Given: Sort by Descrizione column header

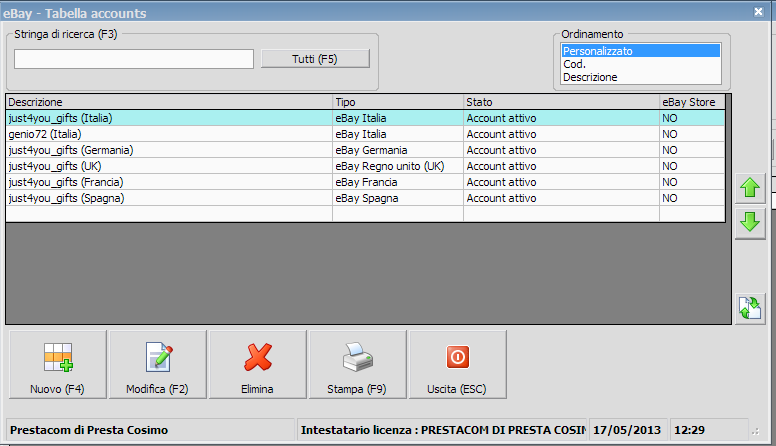Looking at the screenshot, I should pyautogui.click(x=169, y=102).
